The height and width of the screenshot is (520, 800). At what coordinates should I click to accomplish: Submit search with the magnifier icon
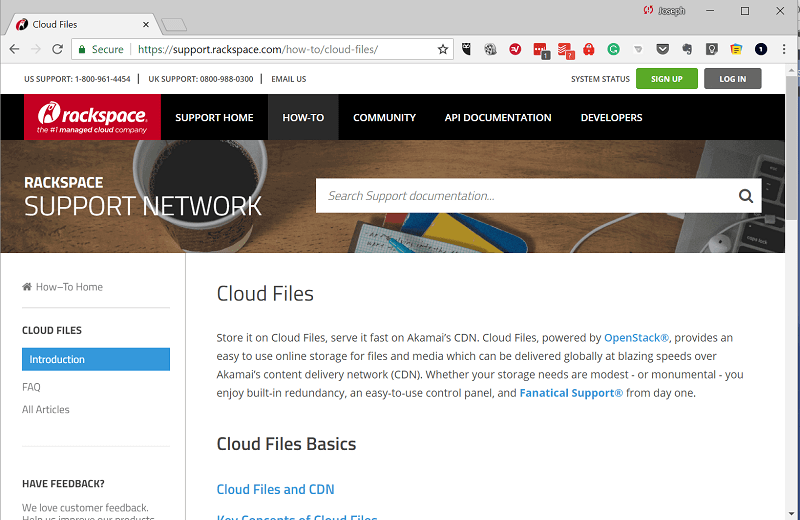click(x=746, y=195)
